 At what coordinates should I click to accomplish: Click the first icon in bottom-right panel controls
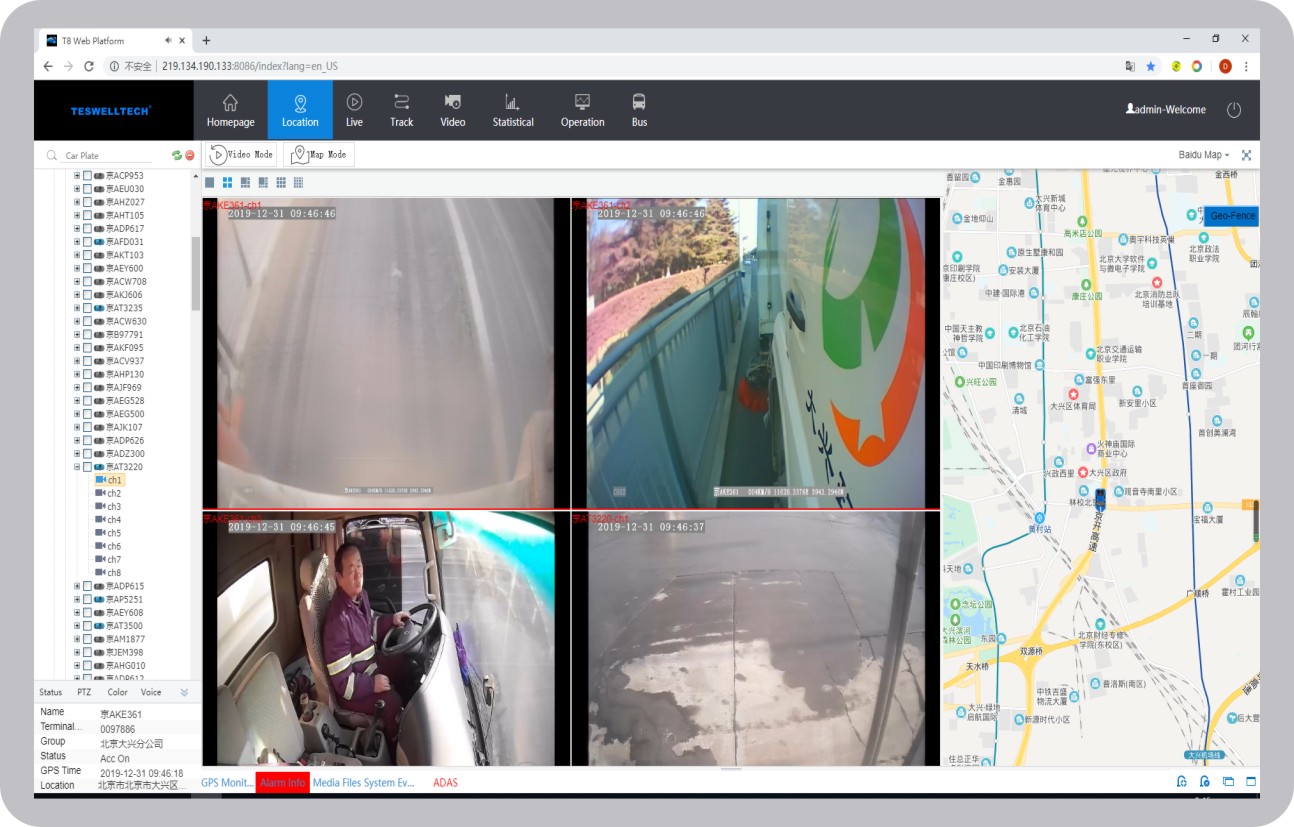pyautogui.click(x=1182, y=782)
